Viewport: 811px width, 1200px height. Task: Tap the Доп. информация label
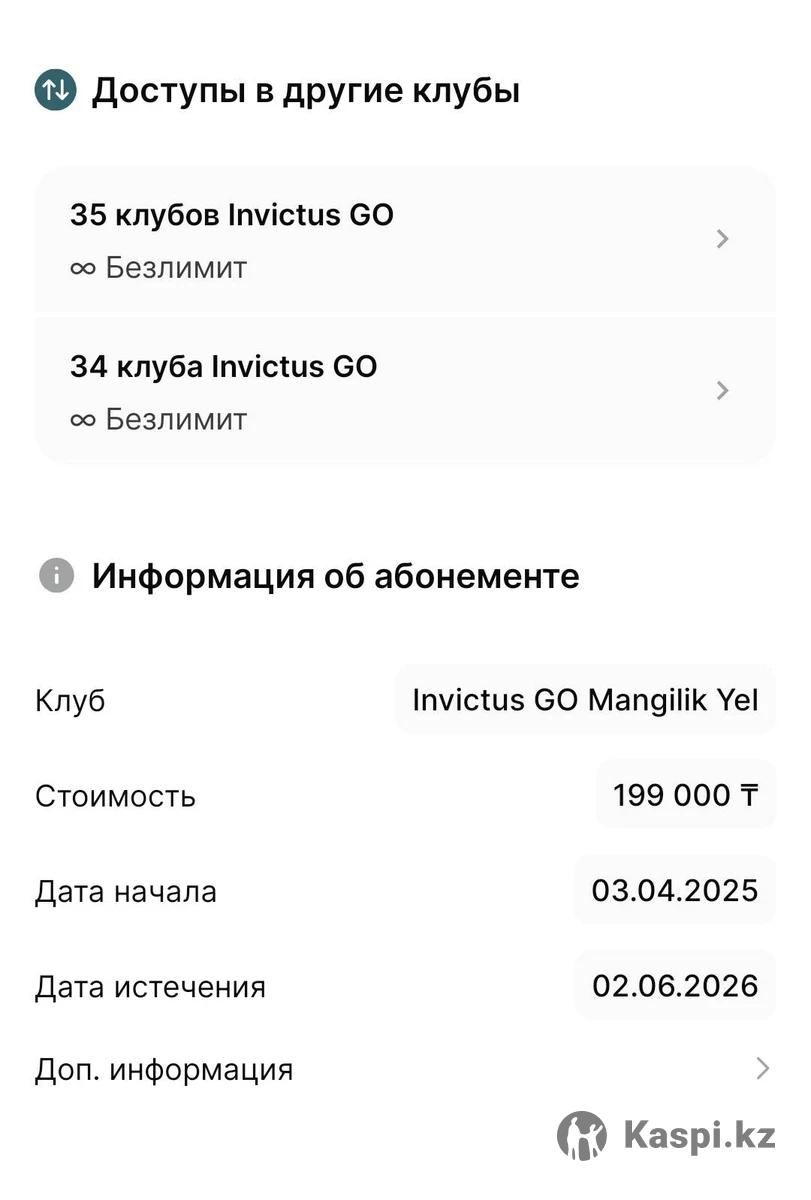(x=164, y=1070)
